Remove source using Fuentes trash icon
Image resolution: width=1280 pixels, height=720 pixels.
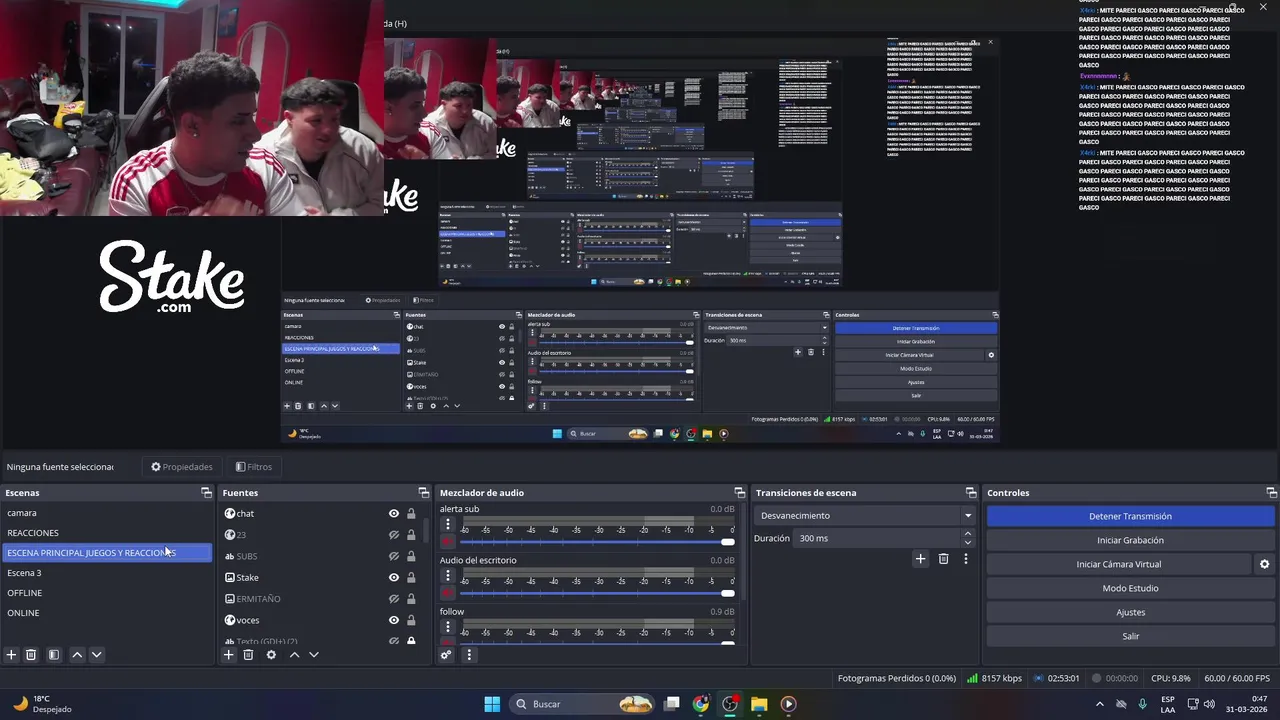pyautogui.click(x=248, y=655)
